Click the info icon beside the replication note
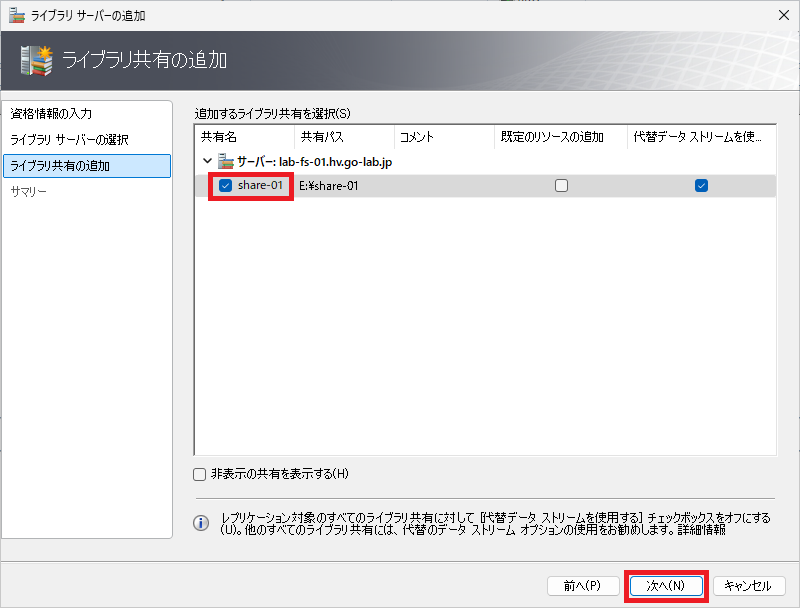 201,523
